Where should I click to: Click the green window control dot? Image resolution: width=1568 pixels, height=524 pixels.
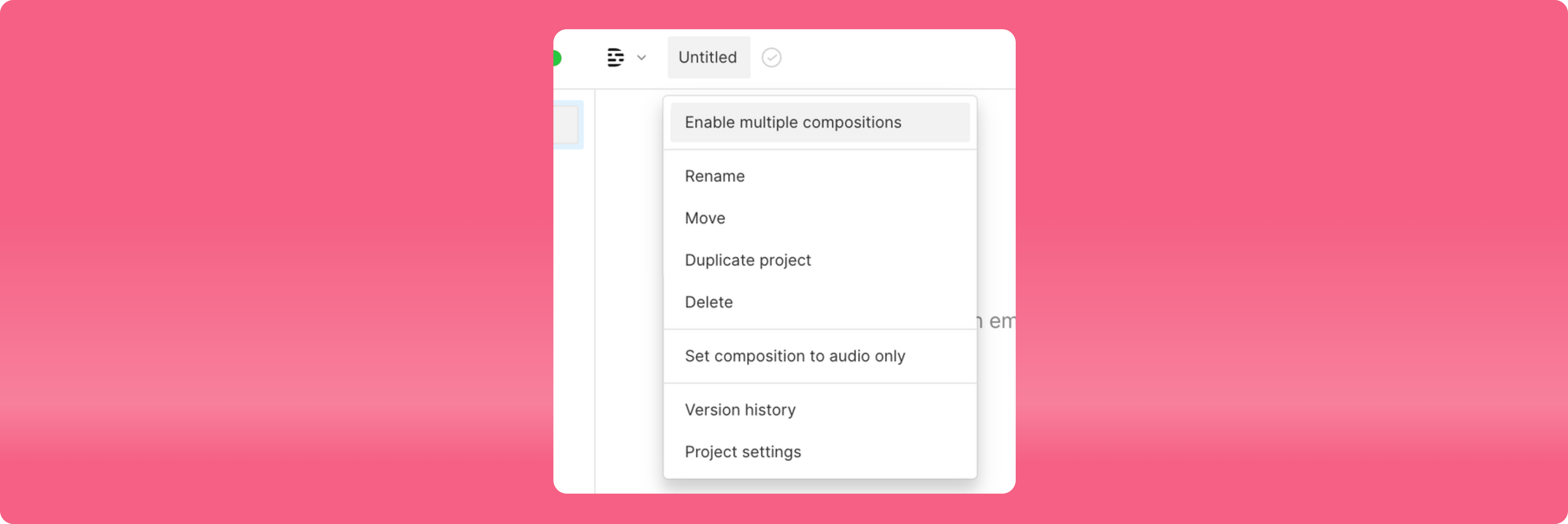pyautogui.click(x=557, y=58)
